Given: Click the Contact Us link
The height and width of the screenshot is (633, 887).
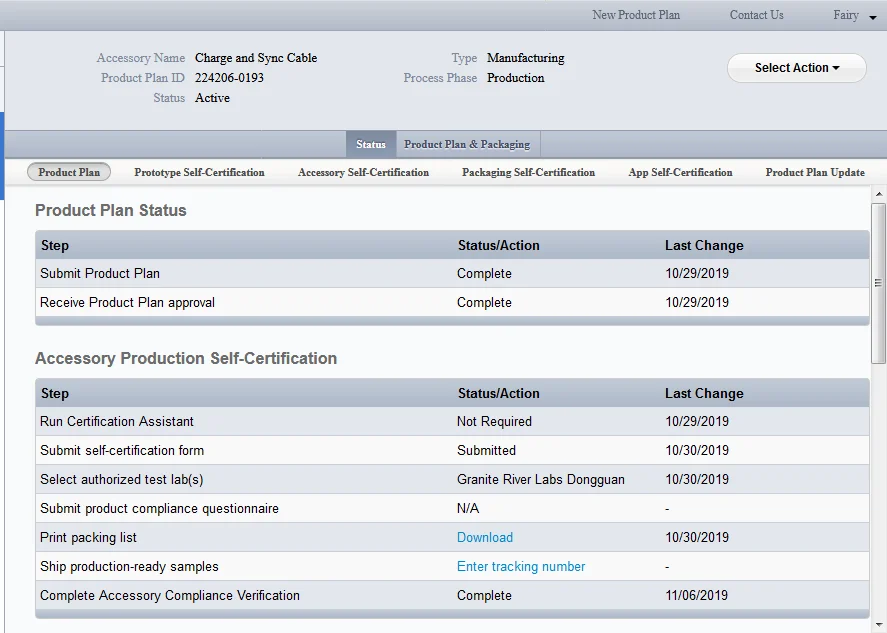Looking at the screenshot, I should (x=756, y=15).
